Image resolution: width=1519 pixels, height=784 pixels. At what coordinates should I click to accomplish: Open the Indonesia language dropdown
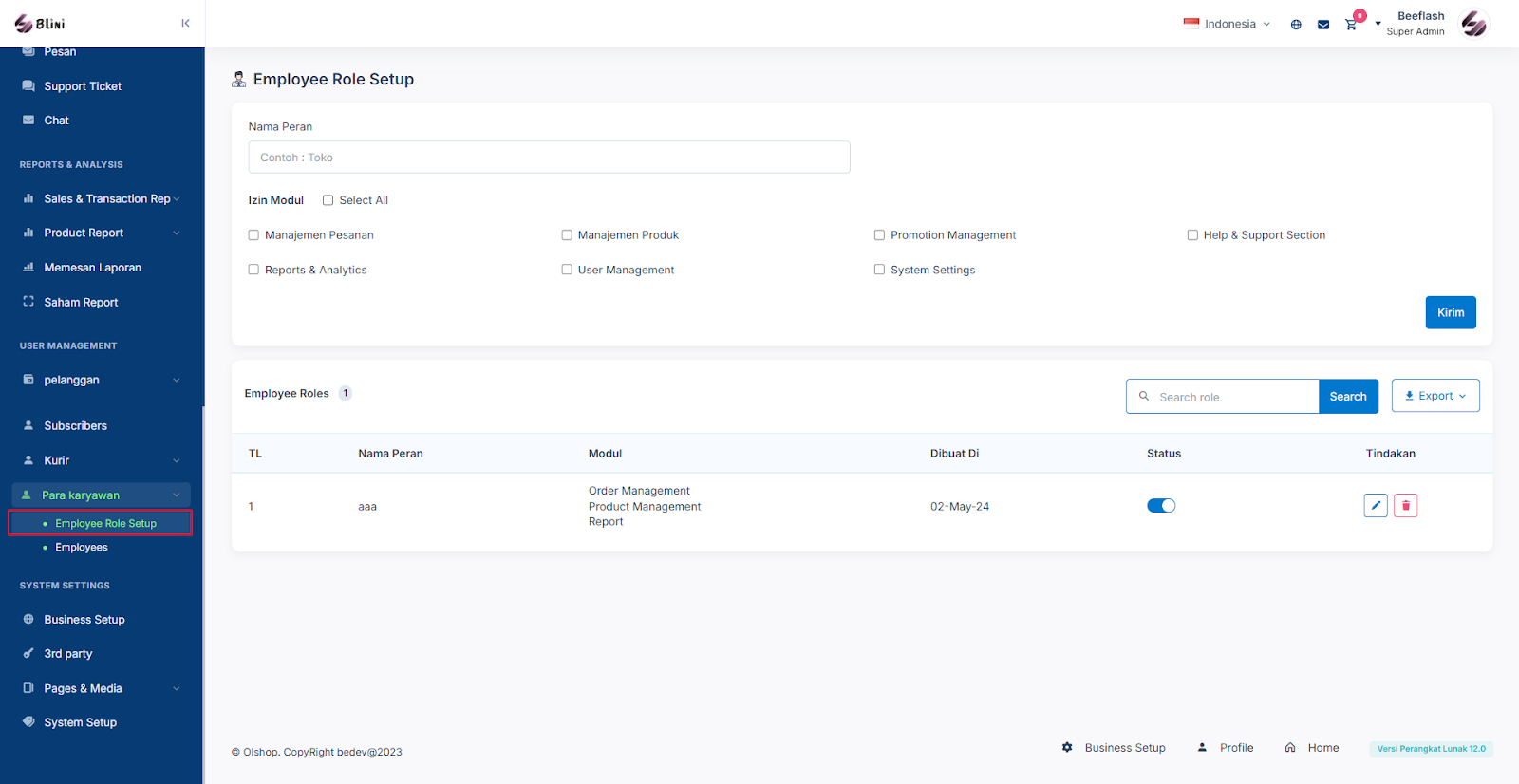(1227, 24)
